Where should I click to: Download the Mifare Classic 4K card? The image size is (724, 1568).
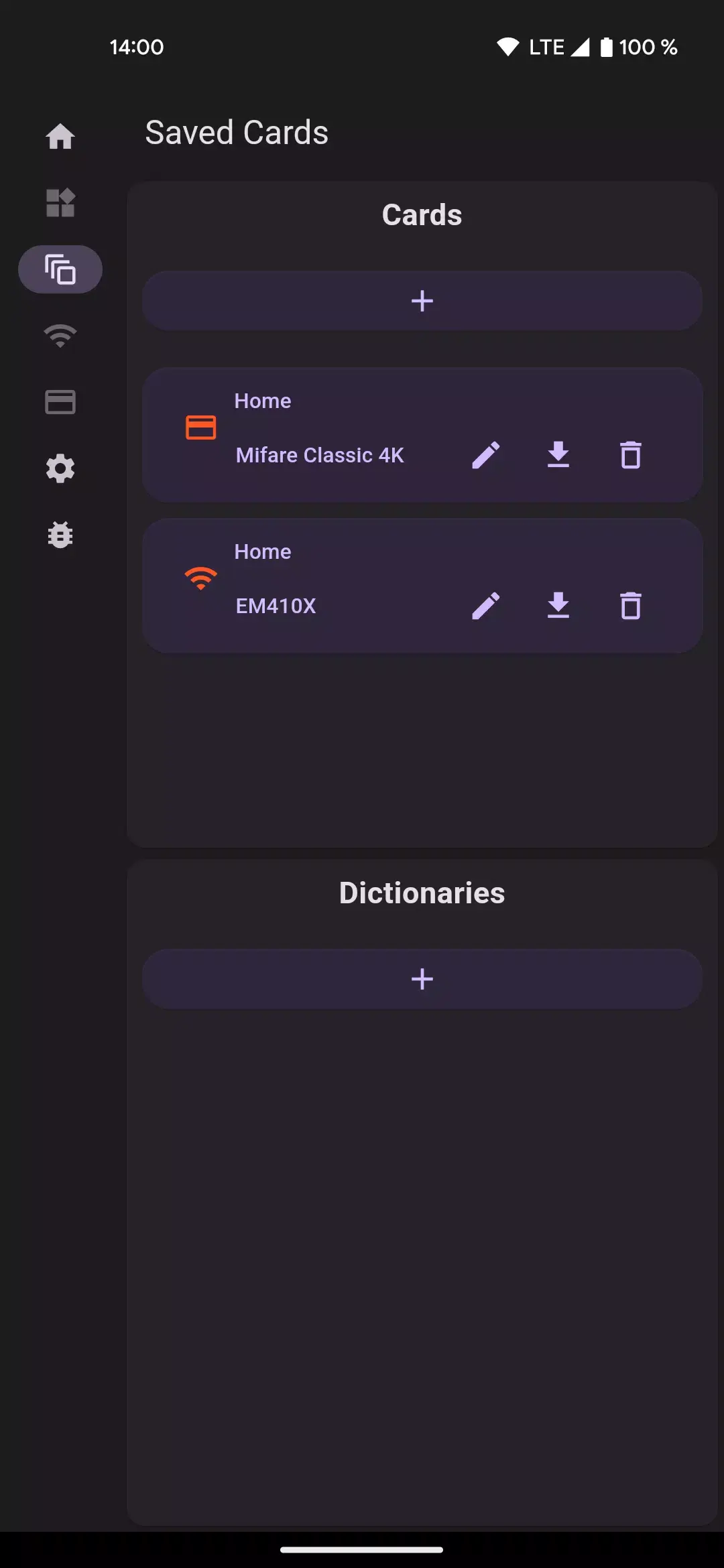(558, 454)
